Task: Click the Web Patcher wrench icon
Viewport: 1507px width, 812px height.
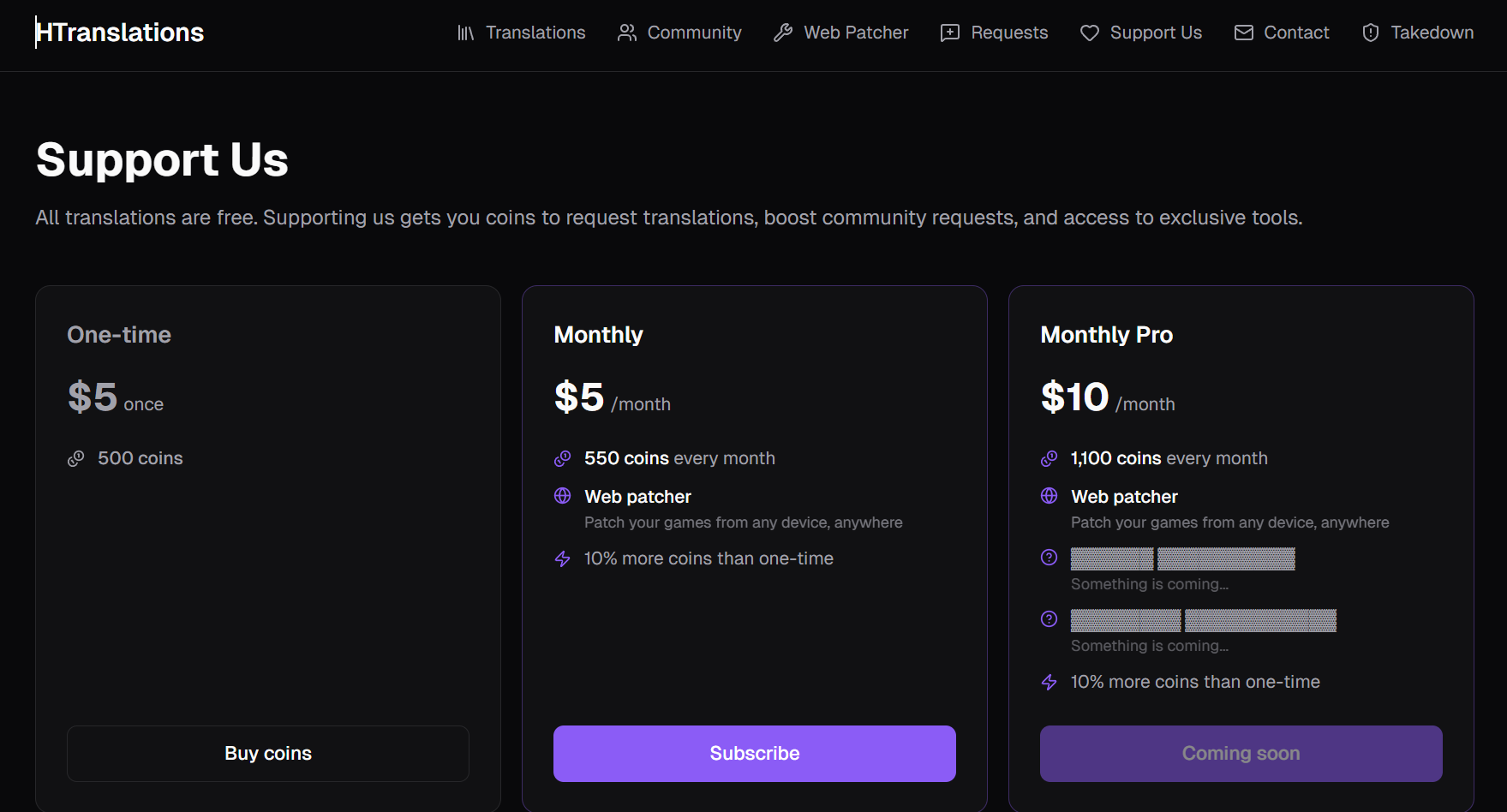Action: (x=783, y=33)
